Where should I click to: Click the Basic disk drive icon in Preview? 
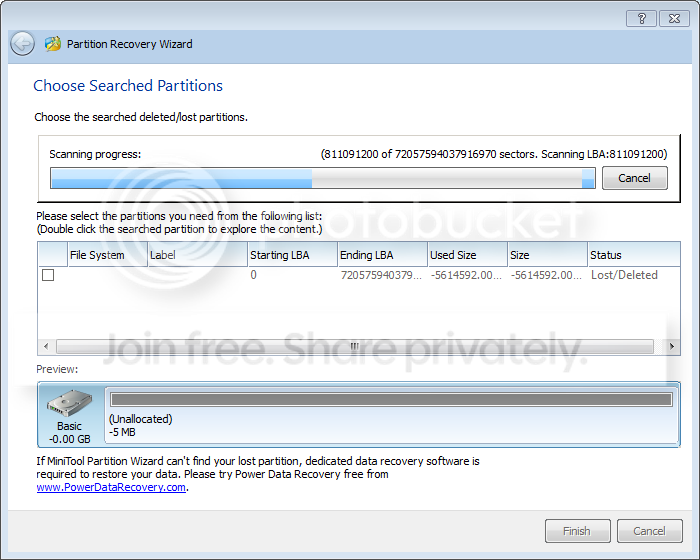pyautogui.click(x=69, y=402)
